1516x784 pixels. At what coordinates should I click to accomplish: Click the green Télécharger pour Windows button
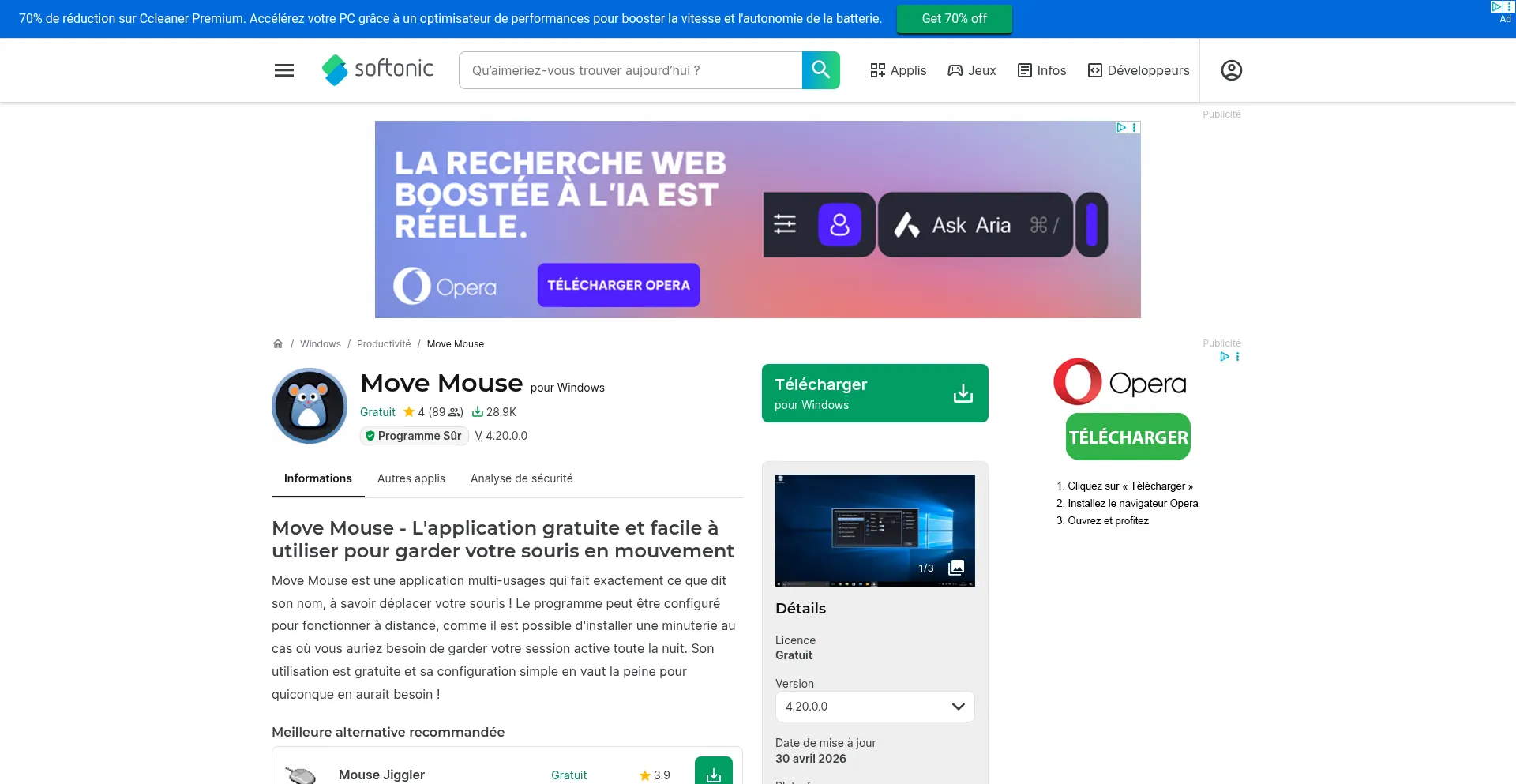[x=875, y=393]
